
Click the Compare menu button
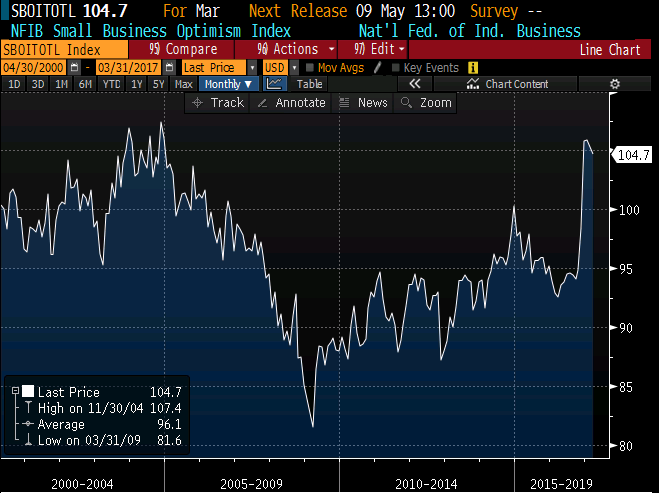pos(182,49)
